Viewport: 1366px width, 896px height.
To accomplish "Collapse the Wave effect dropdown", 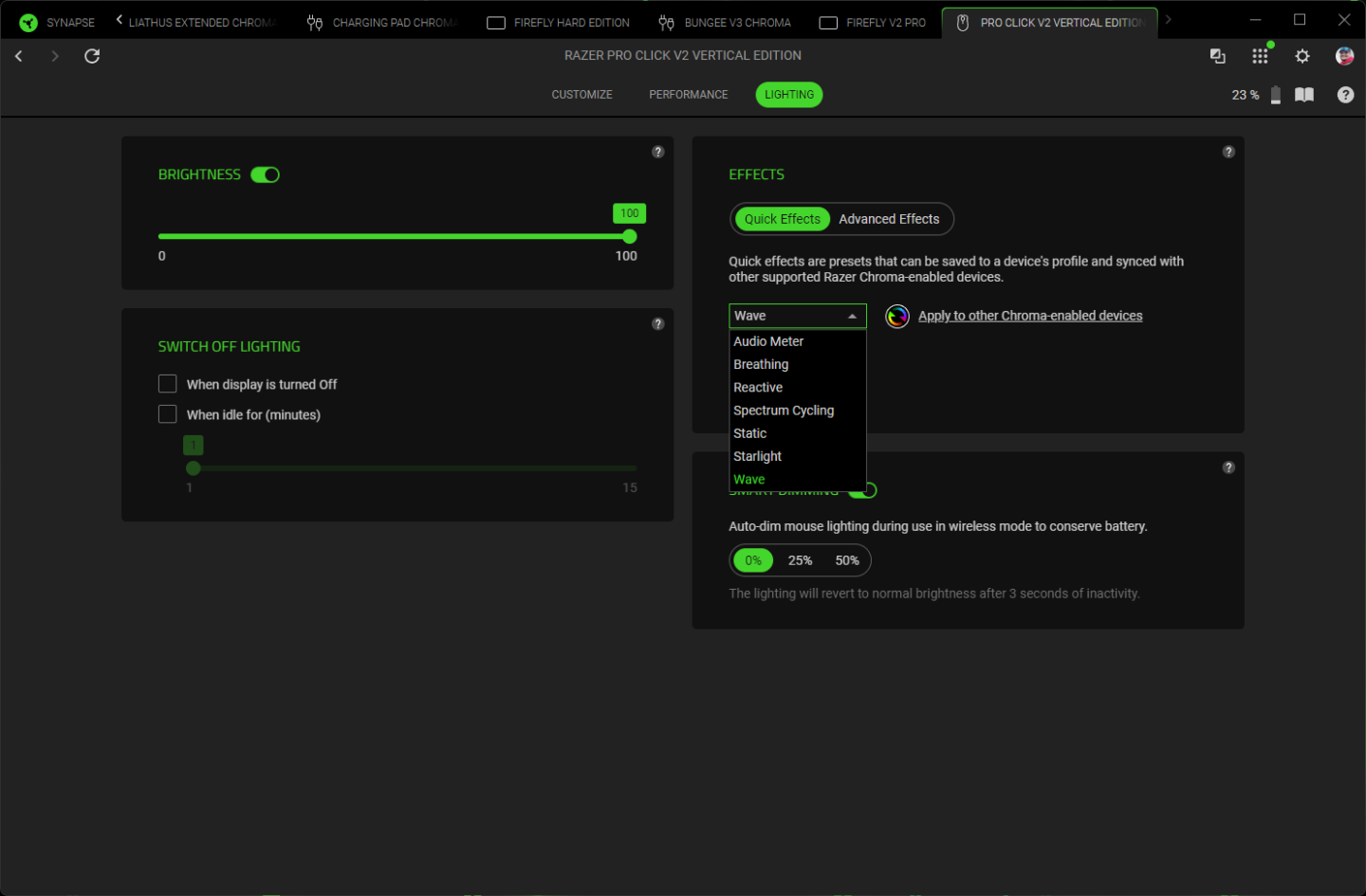I will click(798, 316).
